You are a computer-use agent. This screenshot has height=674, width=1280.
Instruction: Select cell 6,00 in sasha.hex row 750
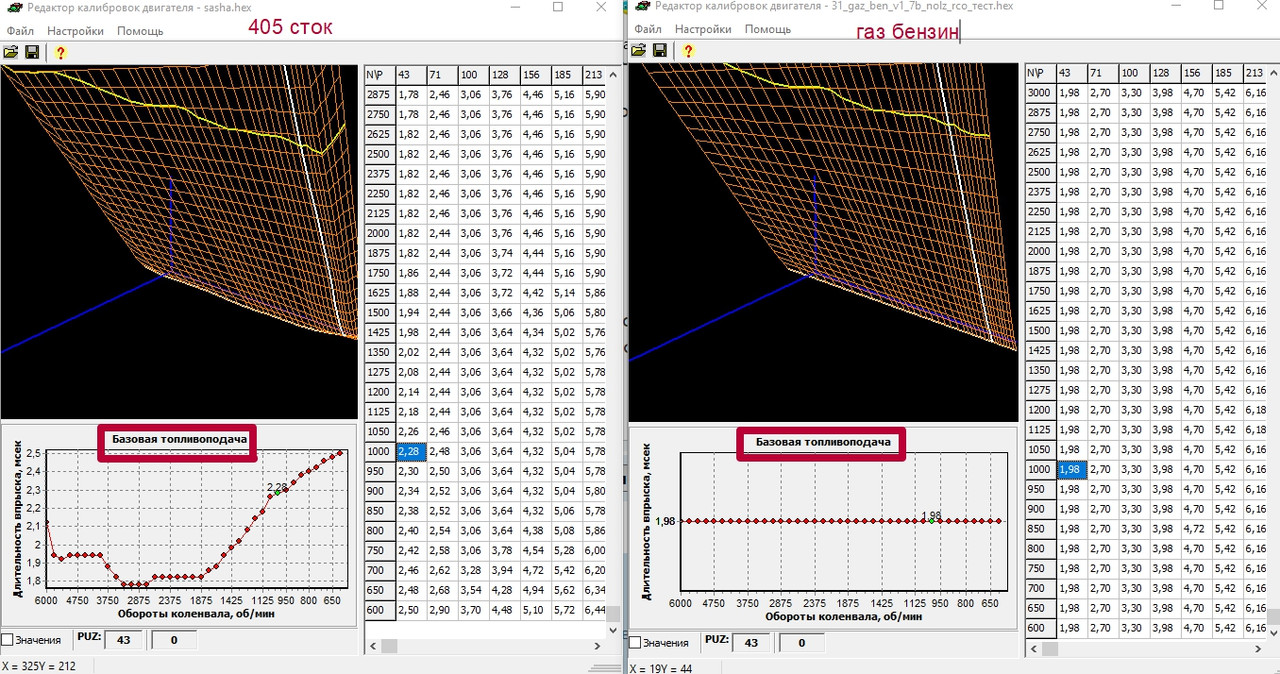tap(594, 550)
